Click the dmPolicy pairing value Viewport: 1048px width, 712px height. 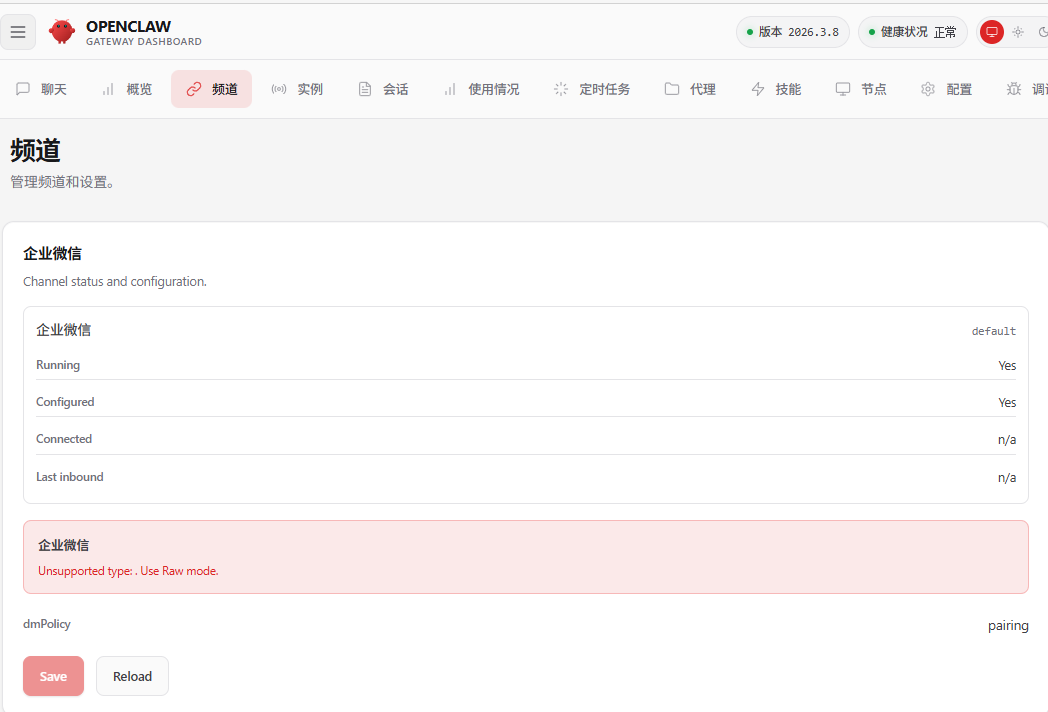point(1008,626)
